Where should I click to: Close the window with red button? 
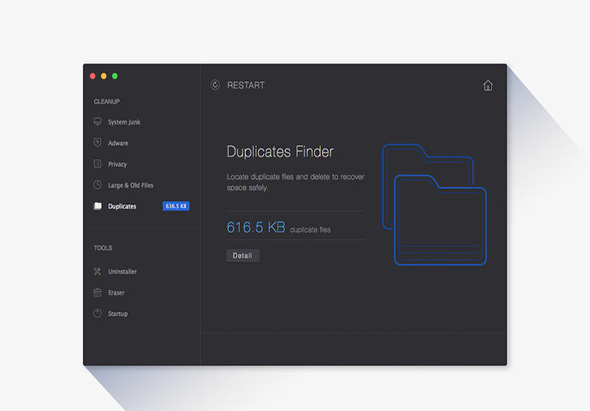[93, 76]
